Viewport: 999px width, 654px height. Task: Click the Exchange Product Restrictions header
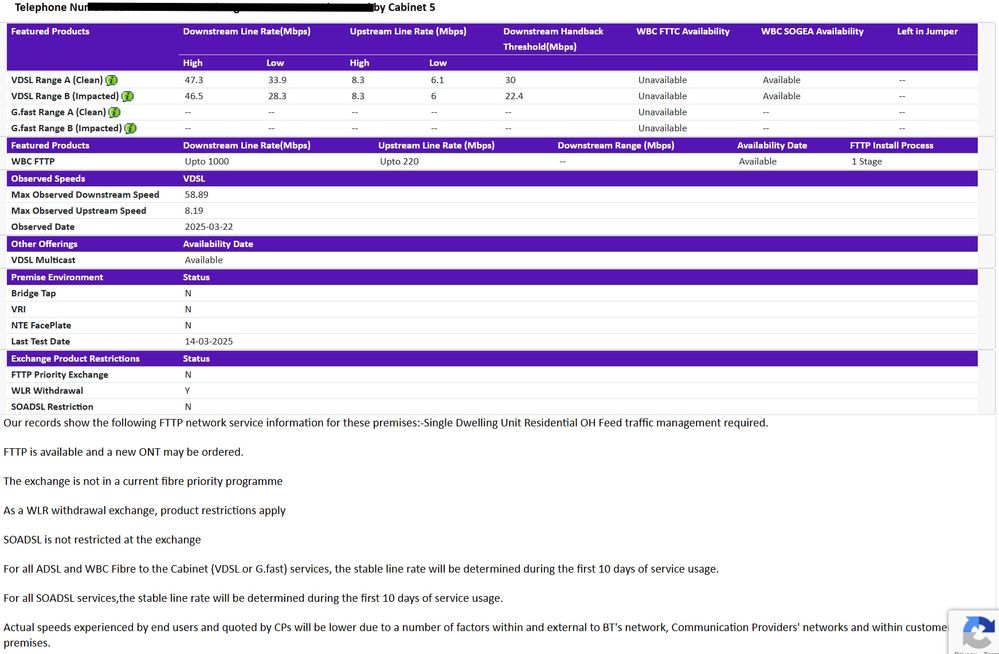(x=75, y=358)
